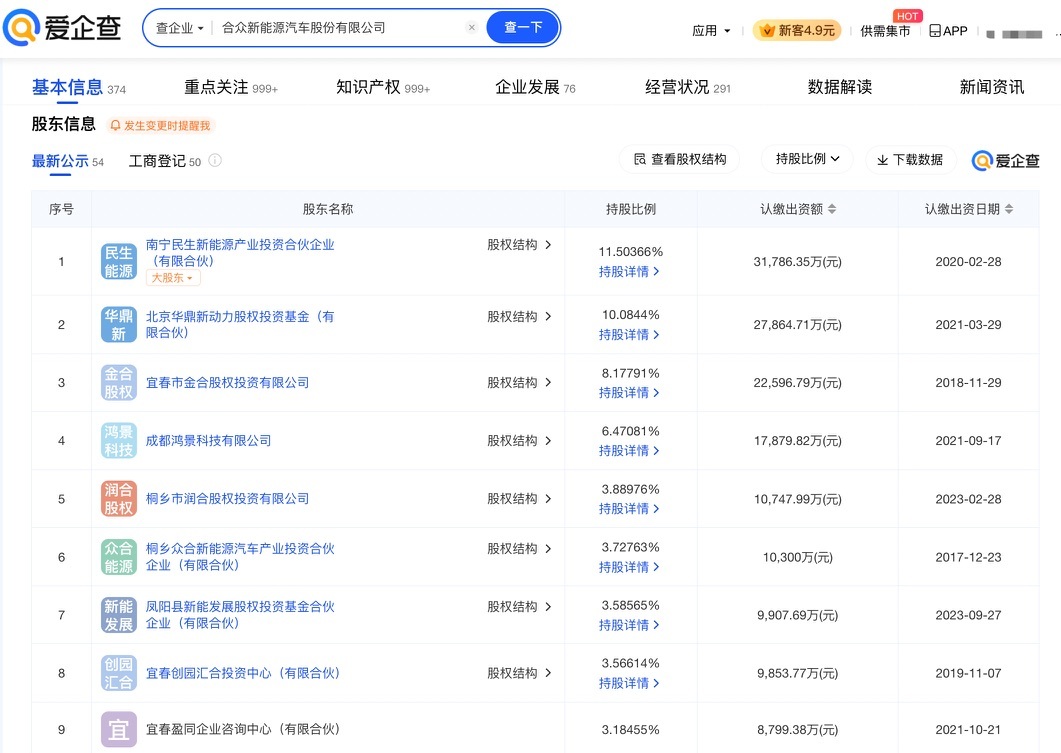
Task: Click the 新能发展 company logo
Action: tap(118, 616)
